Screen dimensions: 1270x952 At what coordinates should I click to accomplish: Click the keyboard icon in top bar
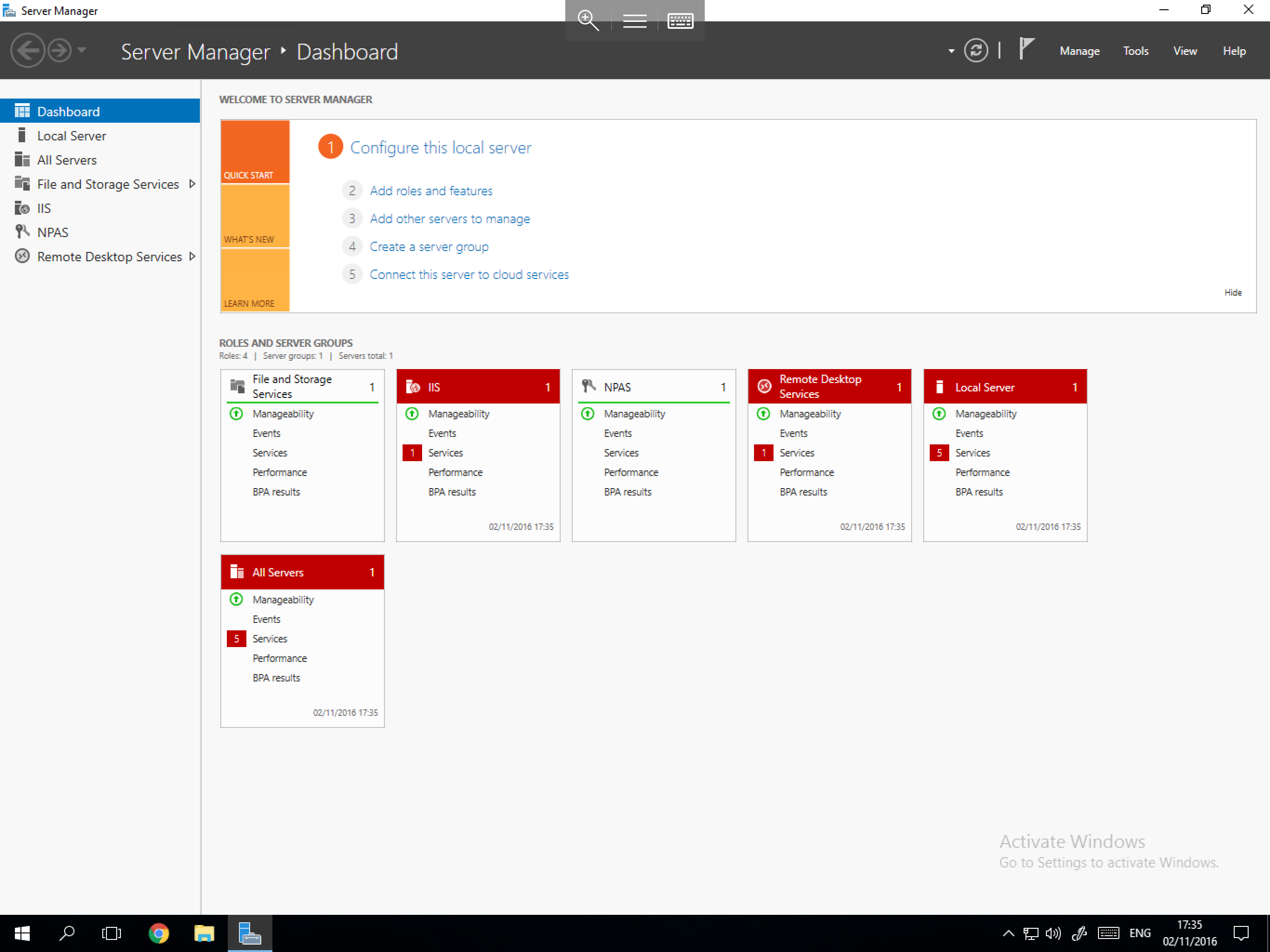pyautogui.click(x=681, y=21)
